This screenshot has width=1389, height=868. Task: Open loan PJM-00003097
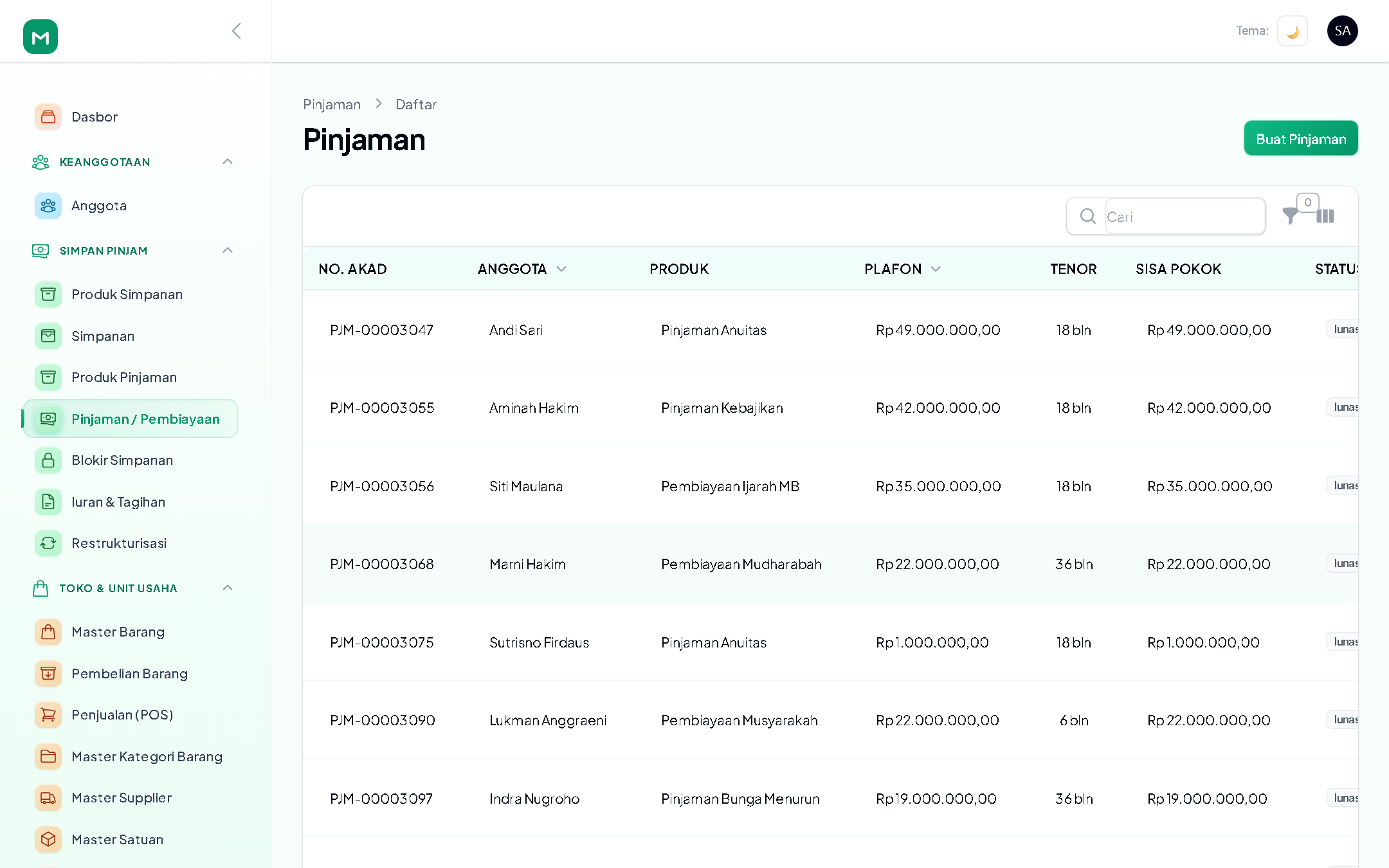click(381, 799)
